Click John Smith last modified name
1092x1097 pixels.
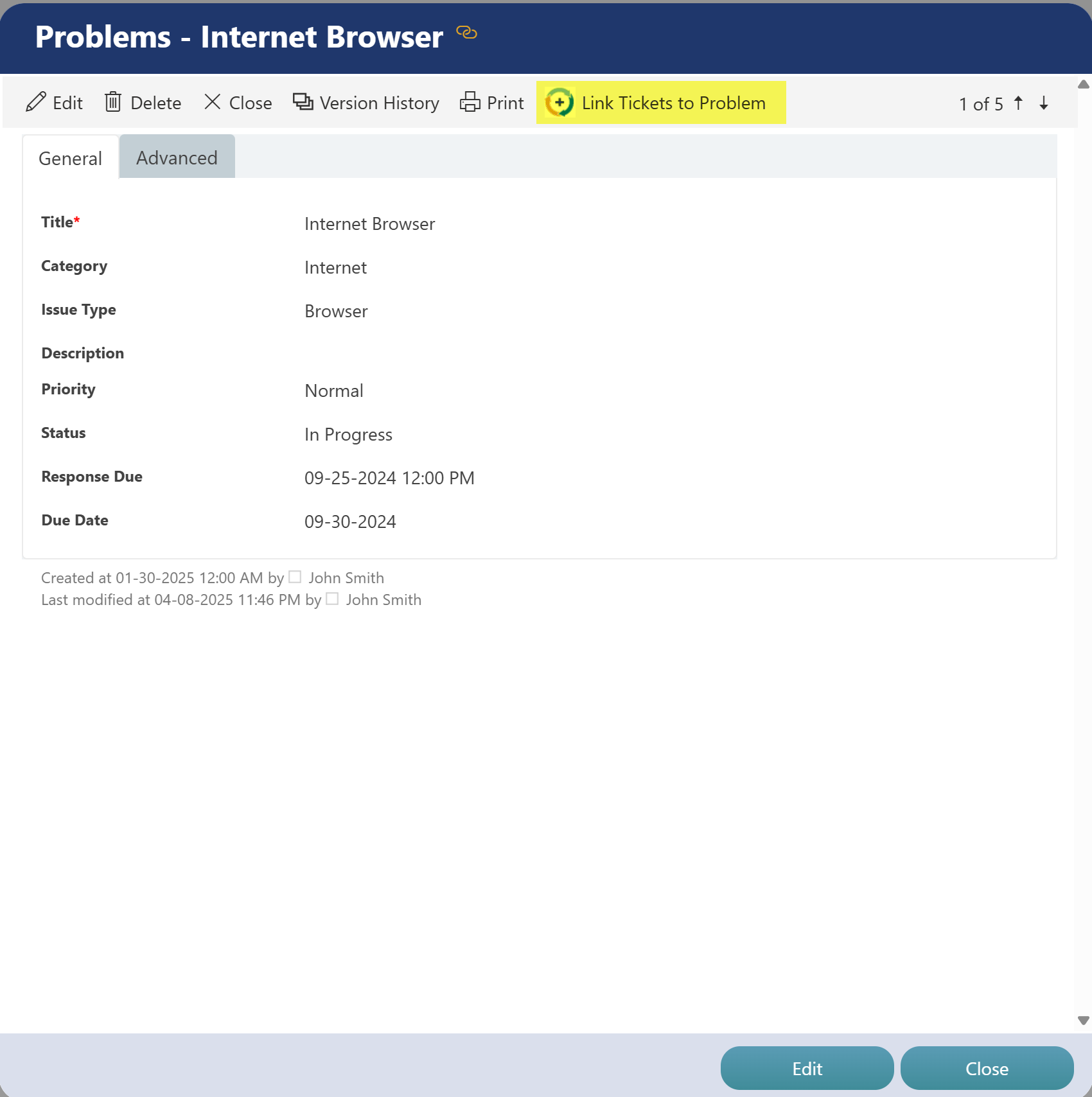pos(383,600)
